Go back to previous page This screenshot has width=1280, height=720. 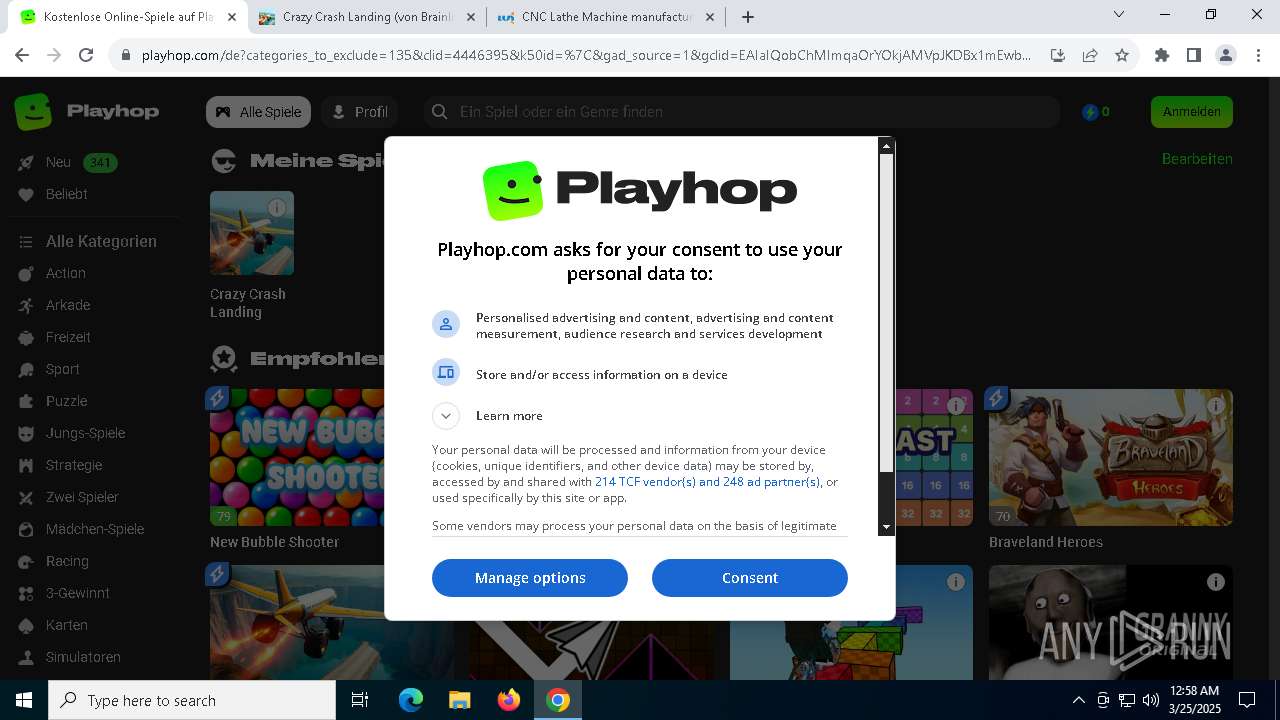[x=22, y=56]
